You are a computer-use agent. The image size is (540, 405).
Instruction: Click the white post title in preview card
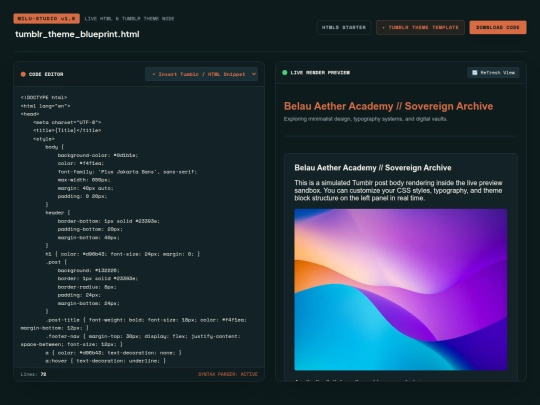[x=373, y=168]
